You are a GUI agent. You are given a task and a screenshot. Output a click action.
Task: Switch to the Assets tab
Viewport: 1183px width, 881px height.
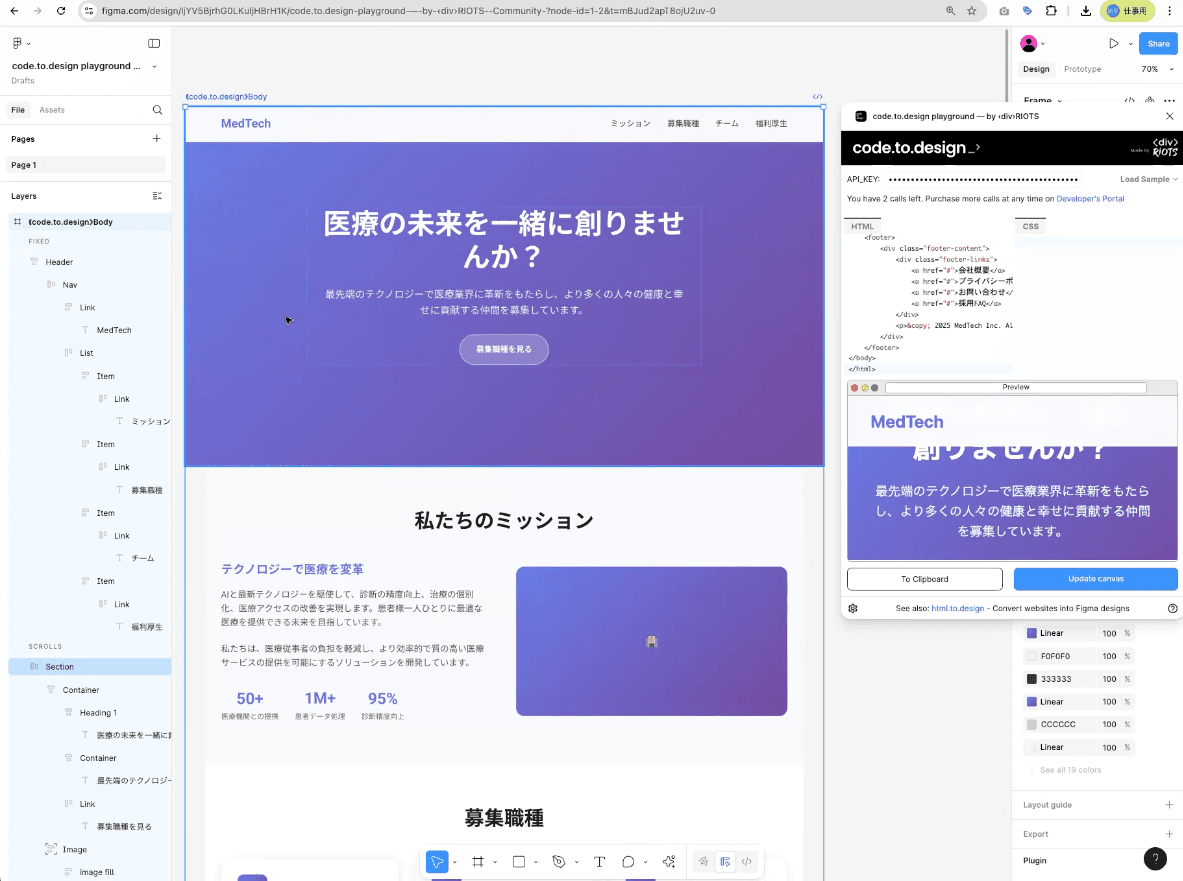(52, 110)
